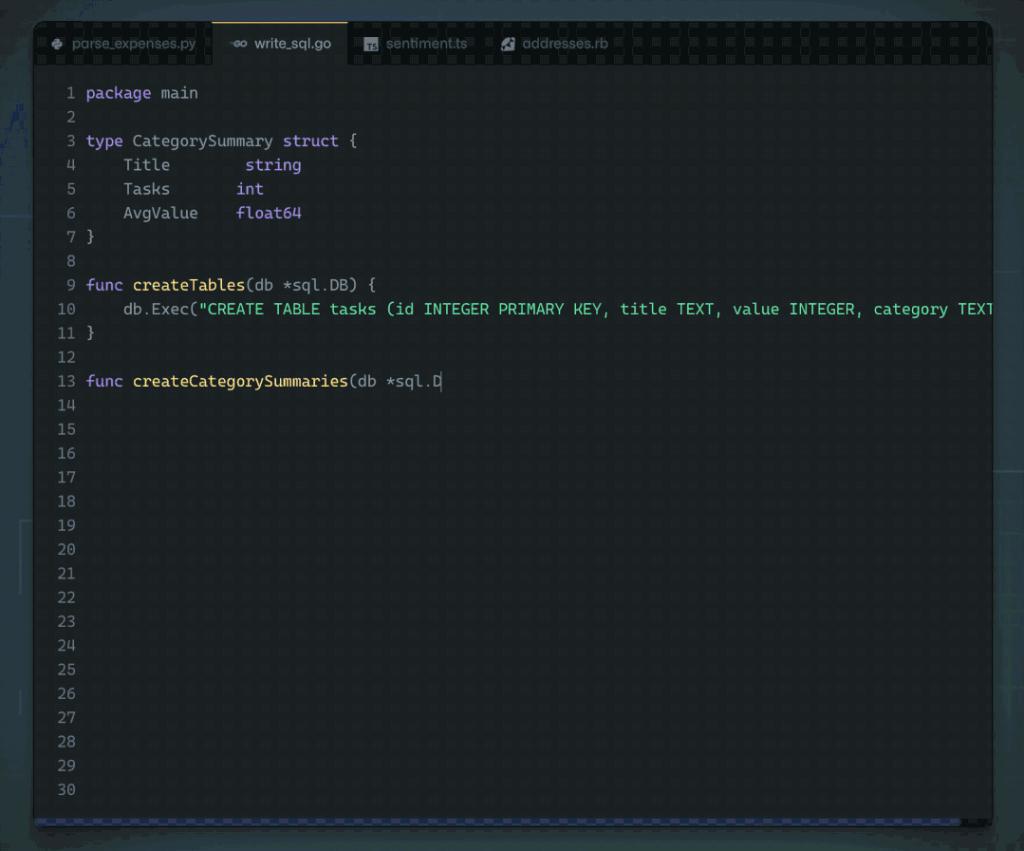Click line number 13 in the gutter
Image resolution: width=1024 pixels, height=851 pixels.
(66, 381)
